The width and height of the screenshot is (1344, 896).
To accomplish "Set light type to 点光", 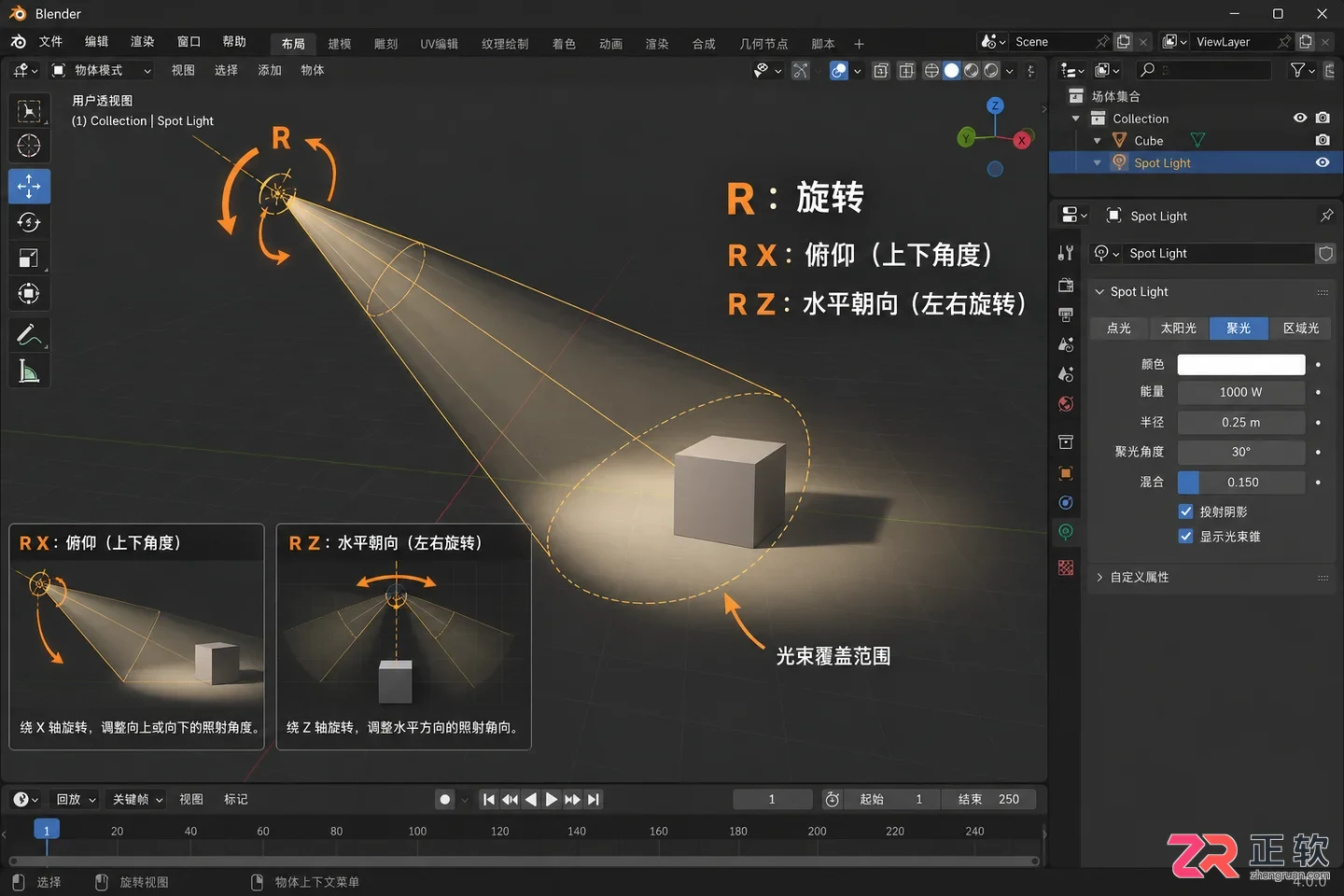I will (1119, 329).
